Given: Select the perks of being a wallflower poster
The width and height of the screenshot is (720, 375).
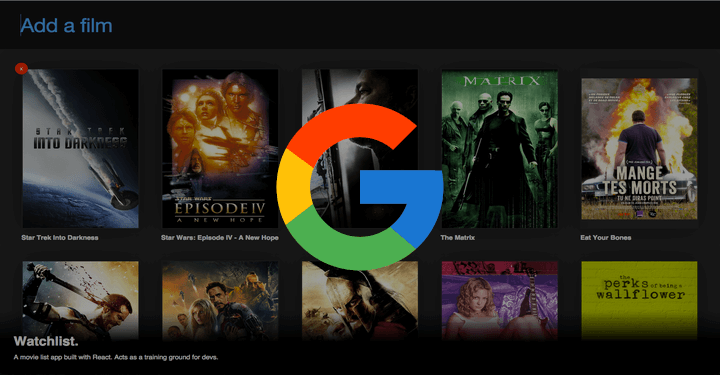Looking at the screenshot, I should point(639,301).
